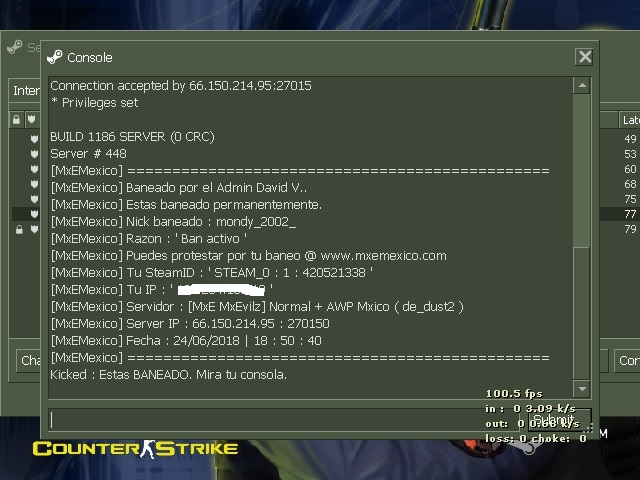
Task: Click the secure shield column header icon
Action: [31, 120]
